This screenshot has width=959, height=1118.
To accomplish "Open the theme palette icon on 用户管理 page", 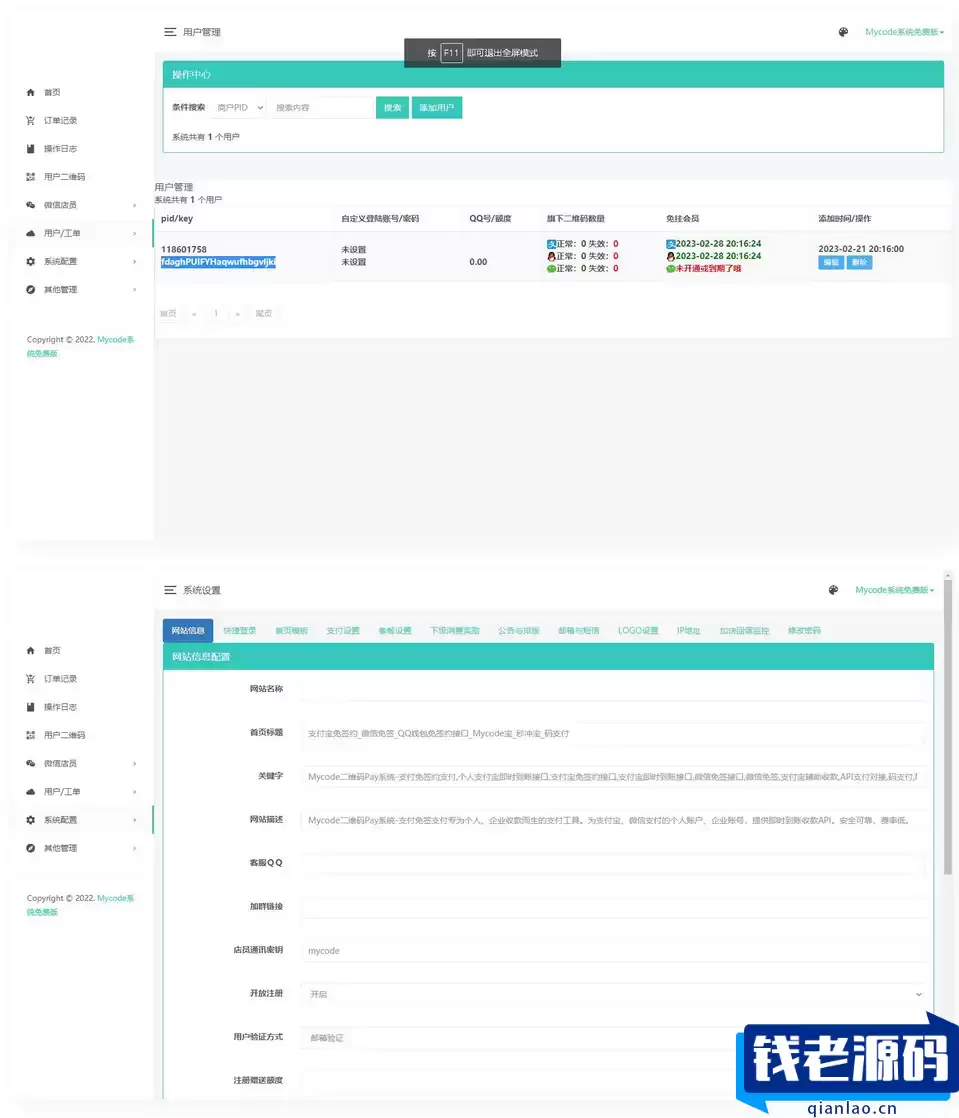I will (843, 32).
